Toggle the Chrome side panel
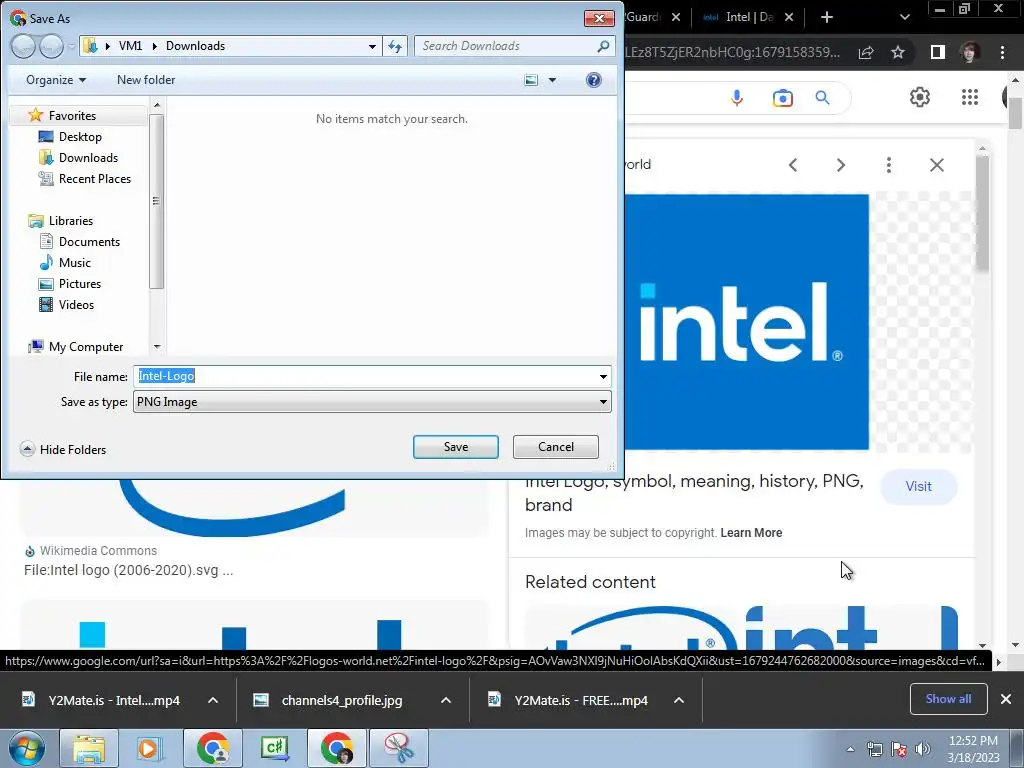Viewport: 1024px width, 768px height. click(937, 52)
